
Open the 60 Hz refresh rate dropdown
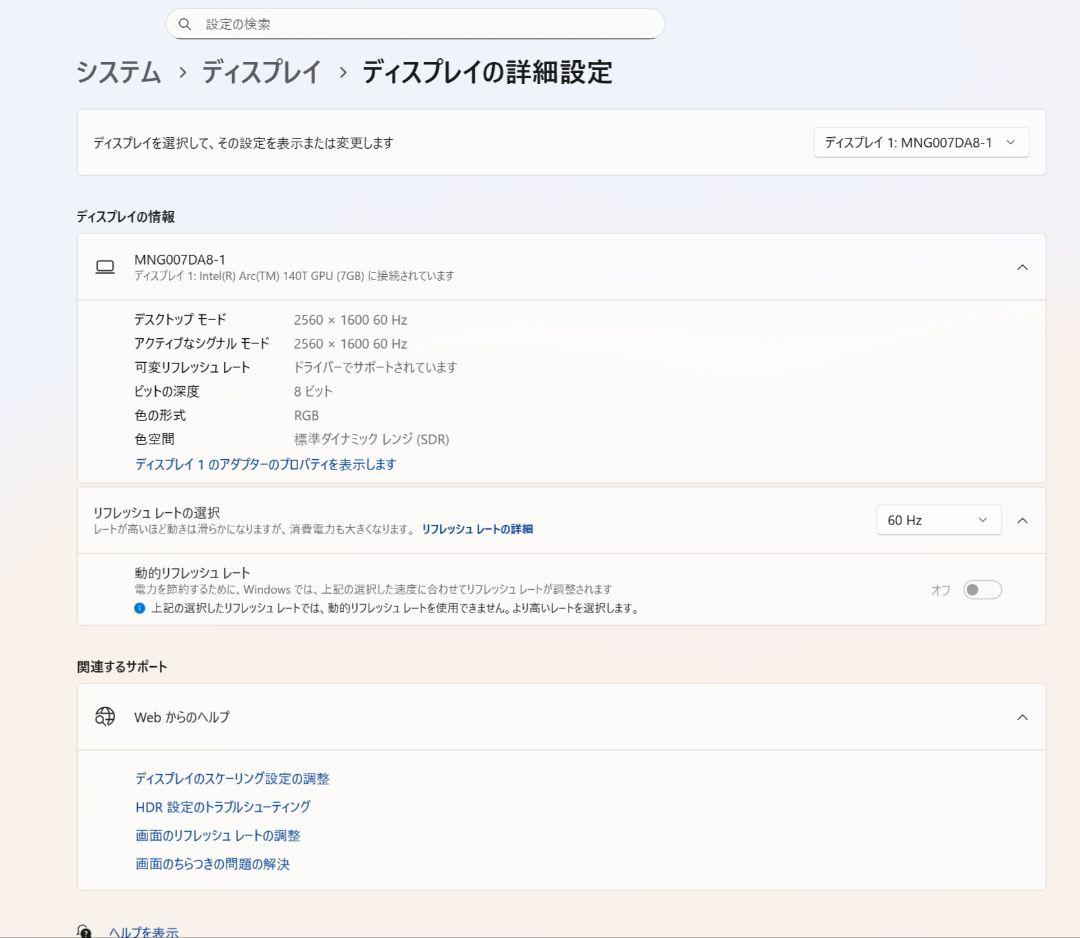point(937,519)
